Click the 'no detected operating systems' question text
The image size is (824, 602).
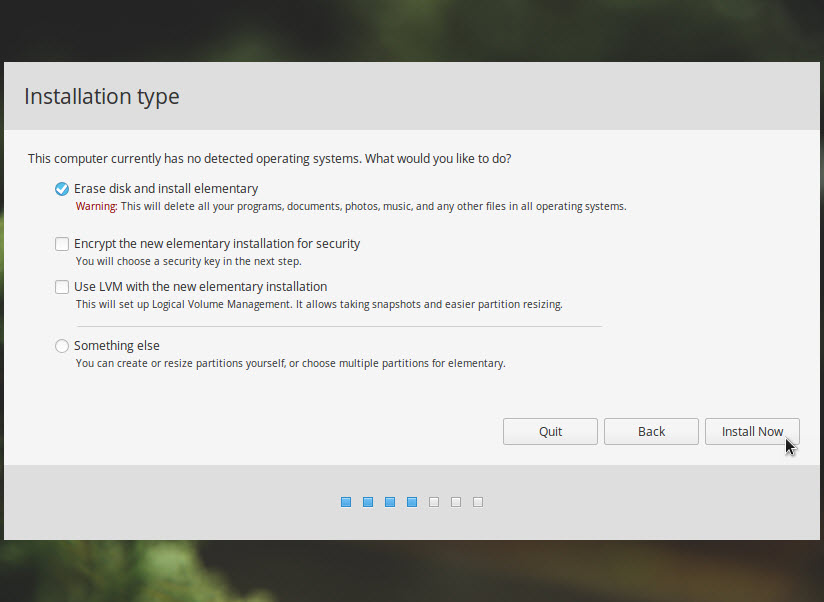270,159
